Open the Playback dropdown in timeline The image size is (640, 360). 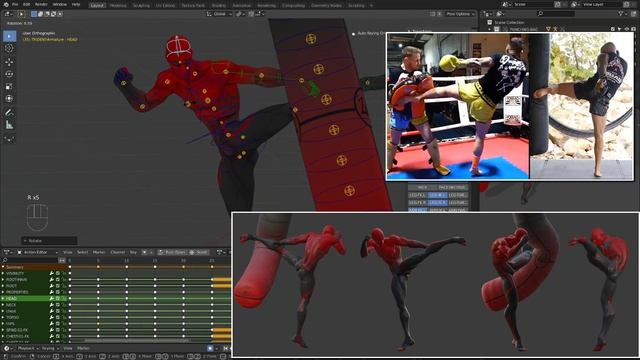28,348
